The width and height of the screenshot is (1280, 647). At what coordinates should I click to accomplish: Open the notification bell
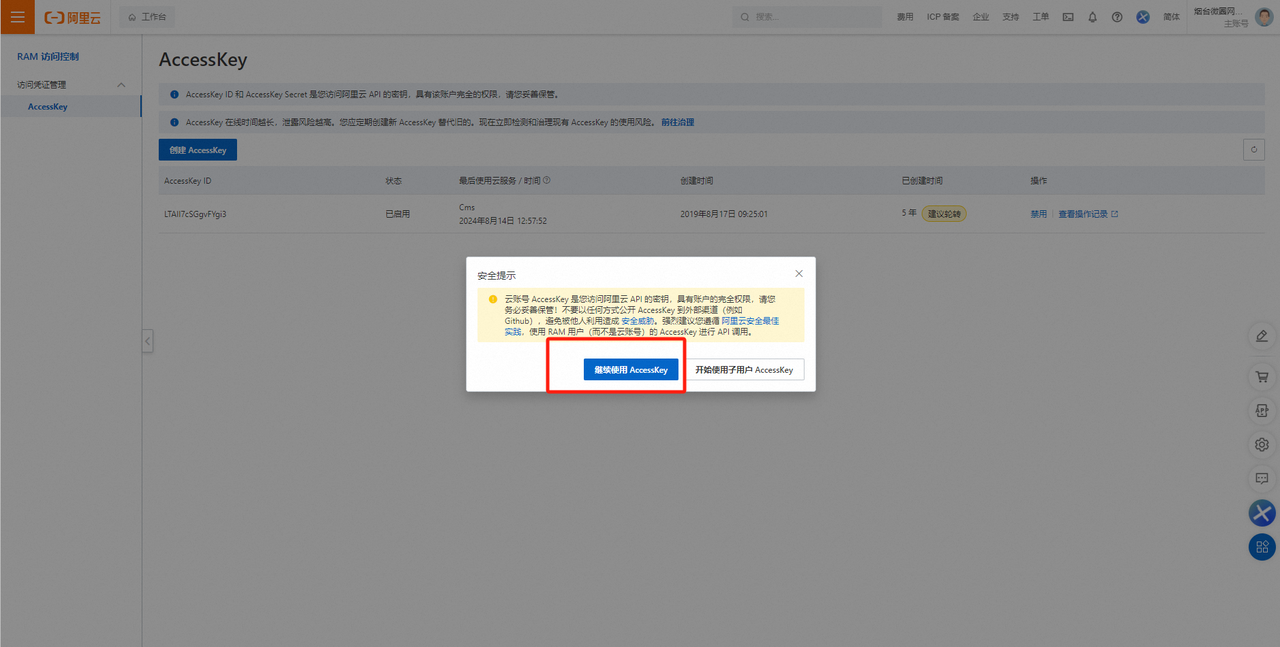[x=1092, y=17]
